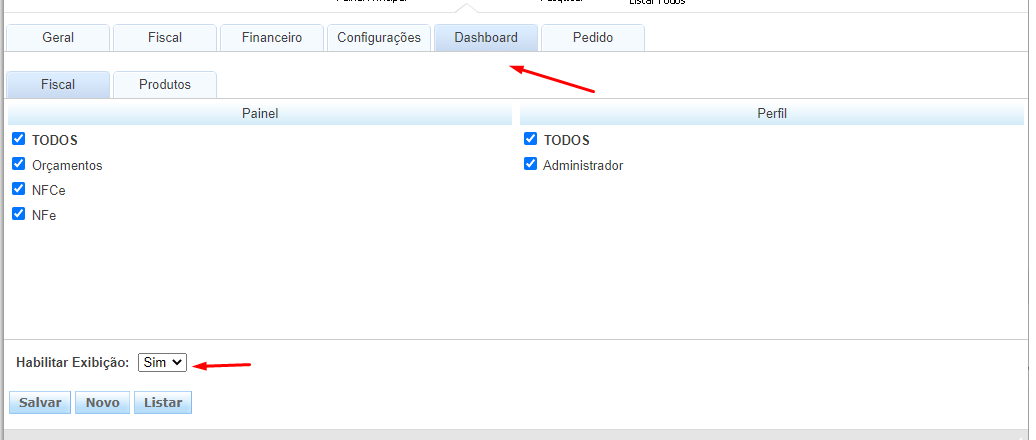This screenshot has width=1036, height=440.
Task: Open the Financeiro tab
Action: [272, 38]
